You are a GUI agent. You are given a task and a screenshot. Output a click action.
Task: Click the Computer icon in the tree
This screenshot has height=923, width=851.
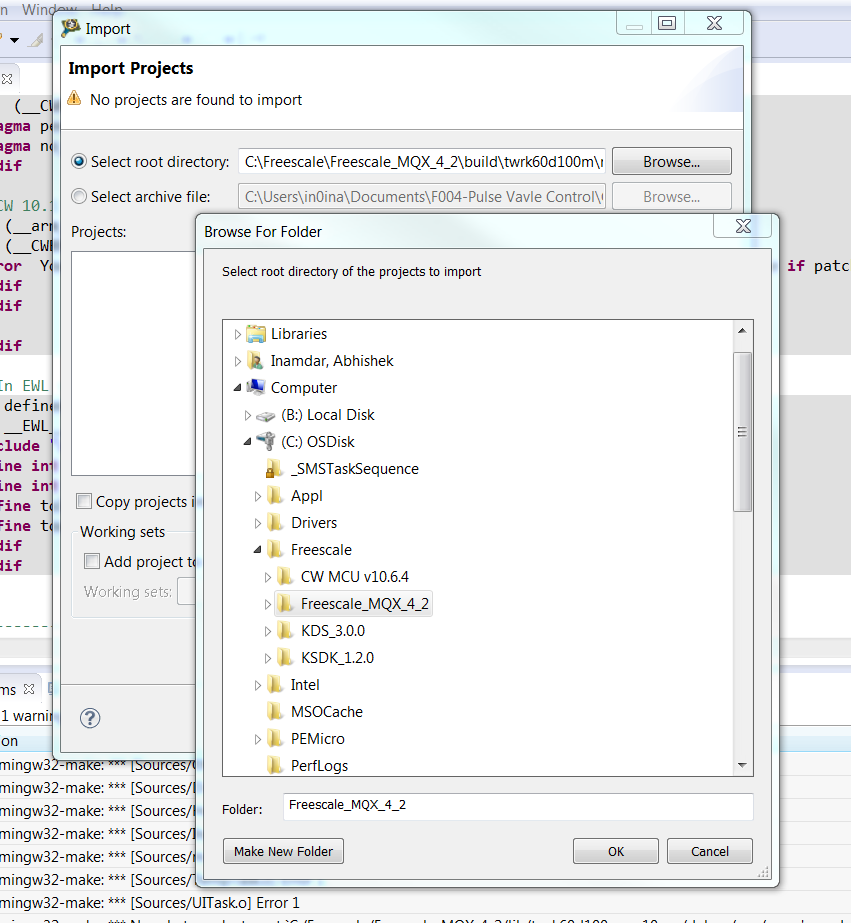pyautogui.click(x=255, y=387)
